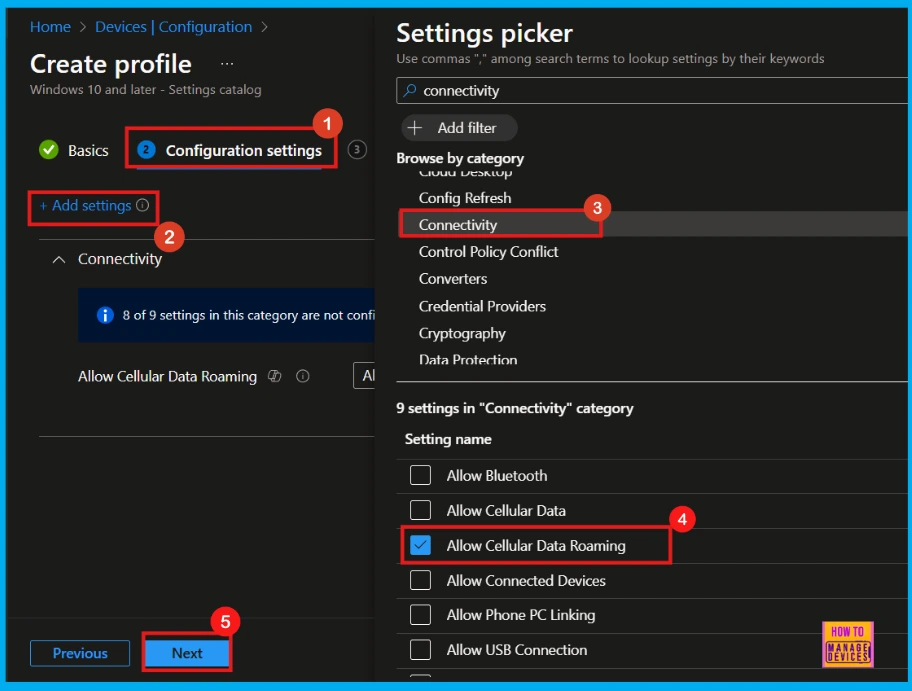
Task: Click the Add settings link
Action: (x=85, y=205)
